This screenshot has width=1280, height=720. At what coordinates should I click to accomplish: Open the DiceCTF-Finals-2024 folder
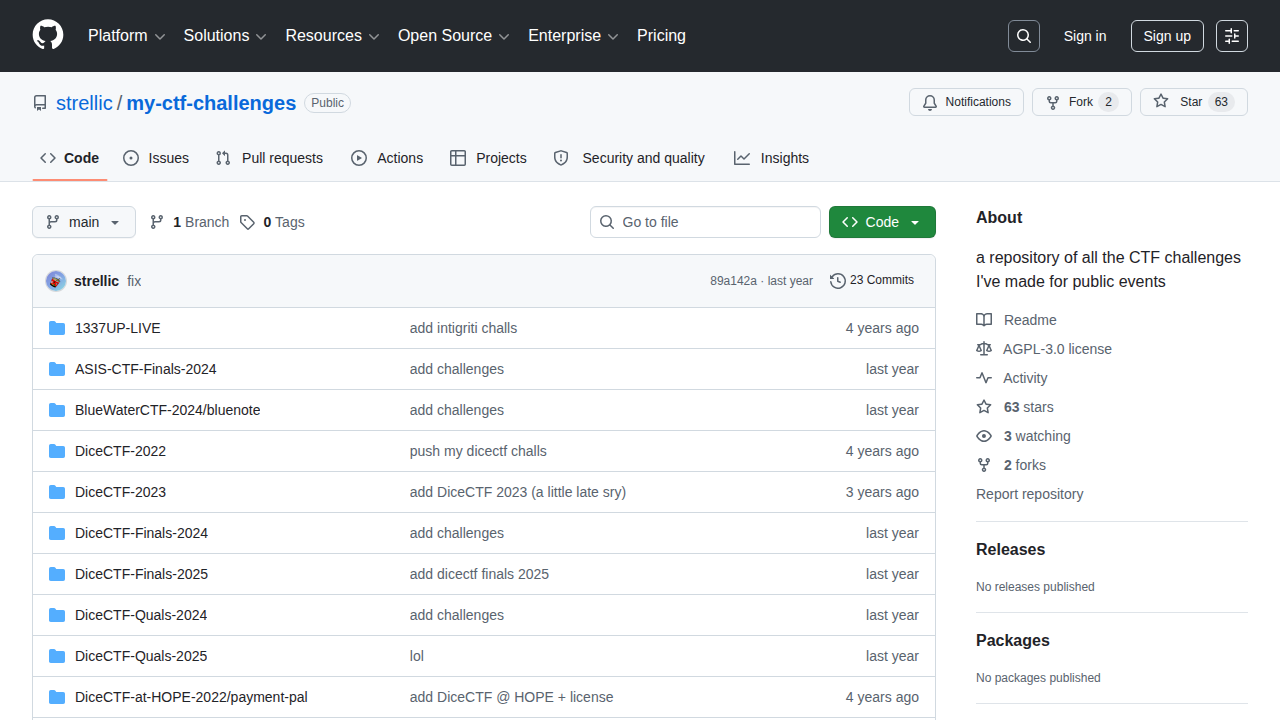click(x=141, y=533)
